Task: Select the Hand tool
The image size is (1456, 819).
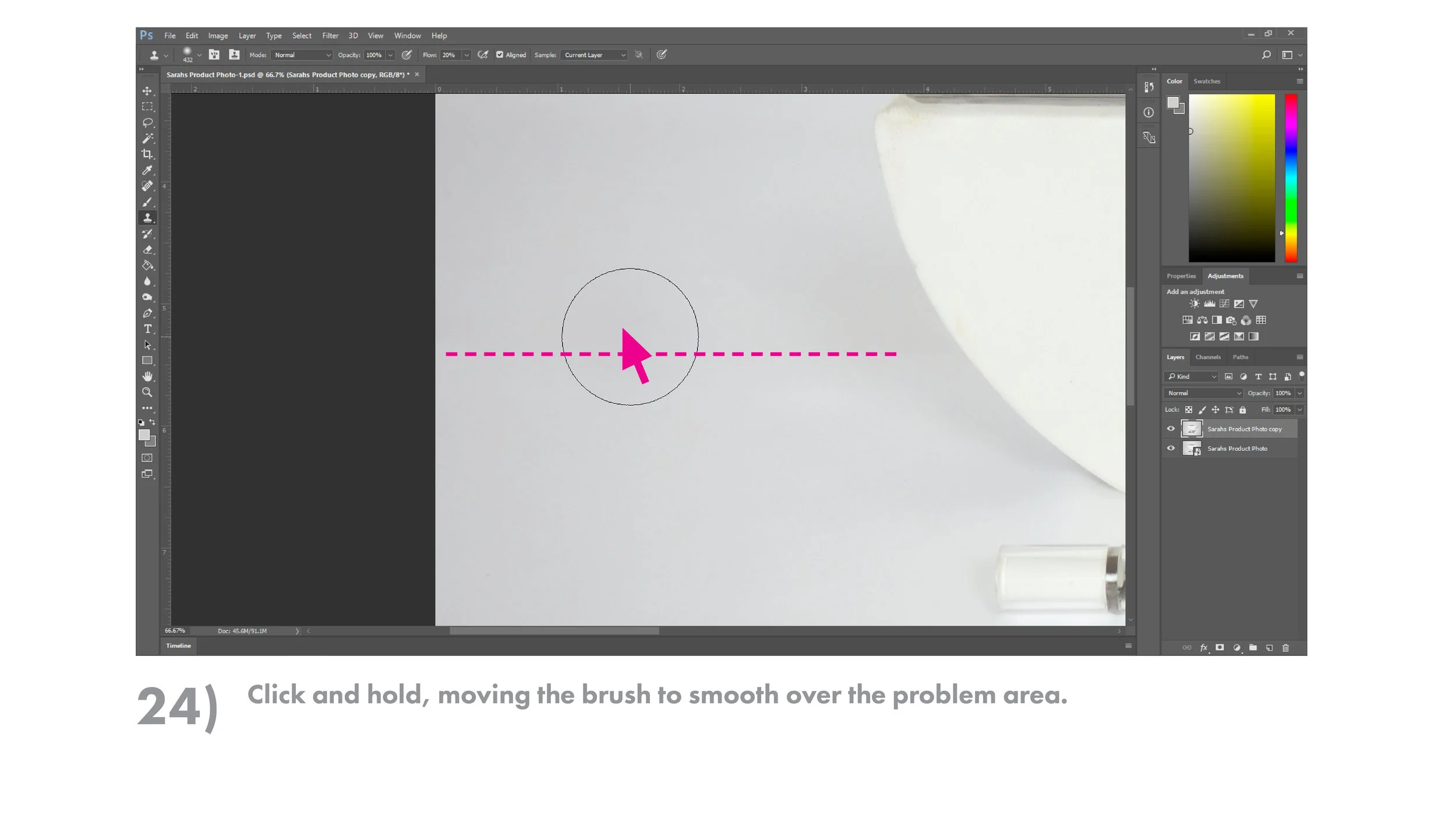Action: [x=147, y=376]
